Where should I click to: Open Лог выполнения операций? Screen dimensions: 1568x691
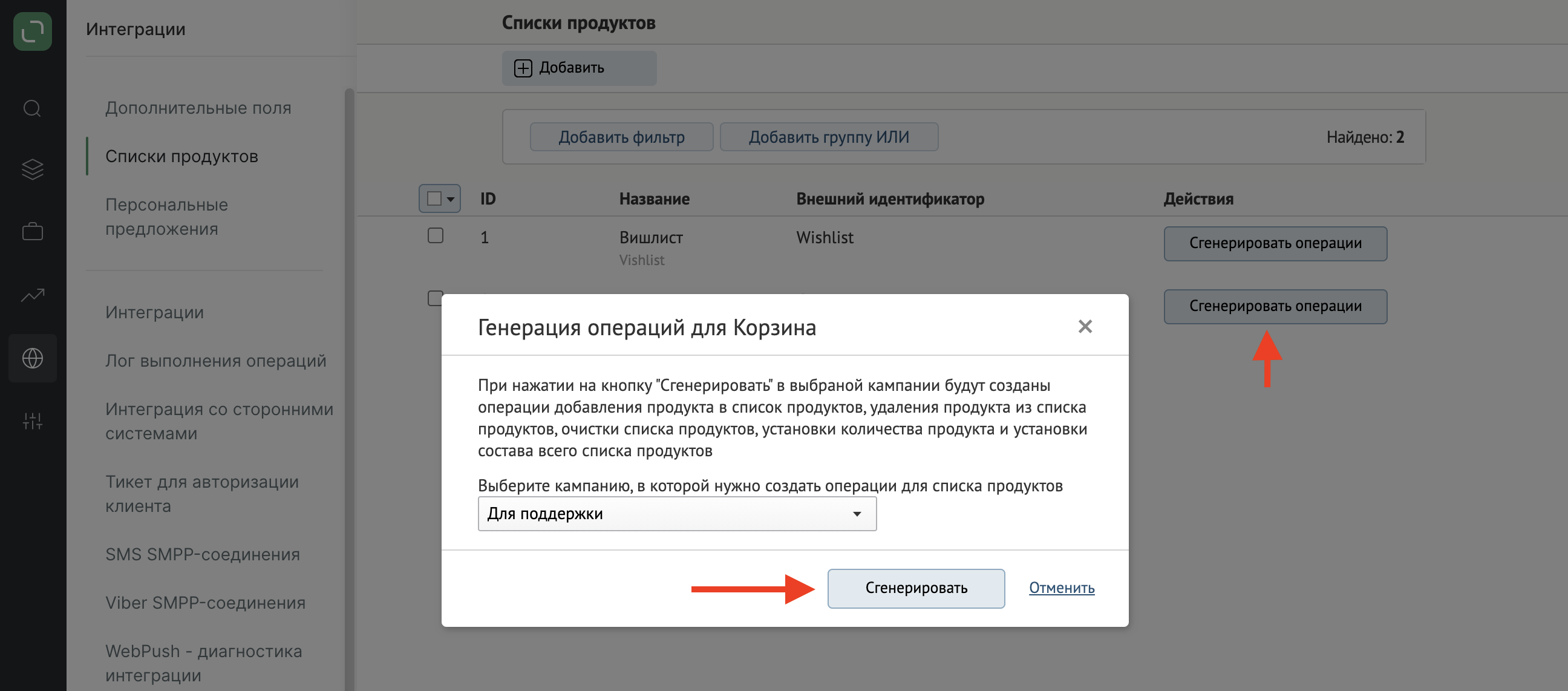click(216, 361)
